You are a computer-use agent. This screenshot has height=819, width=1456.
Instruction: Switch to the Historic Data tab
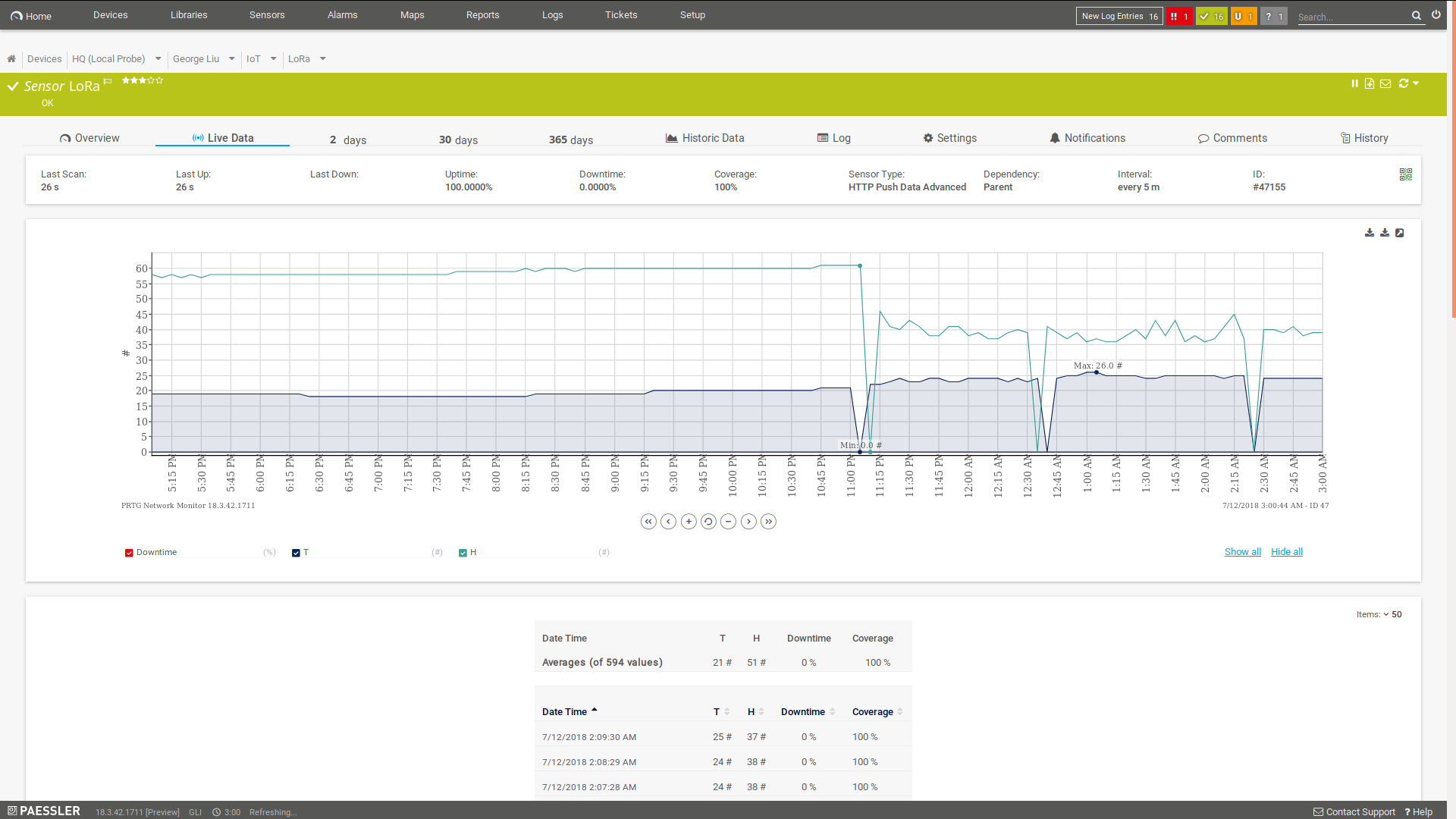705,138
